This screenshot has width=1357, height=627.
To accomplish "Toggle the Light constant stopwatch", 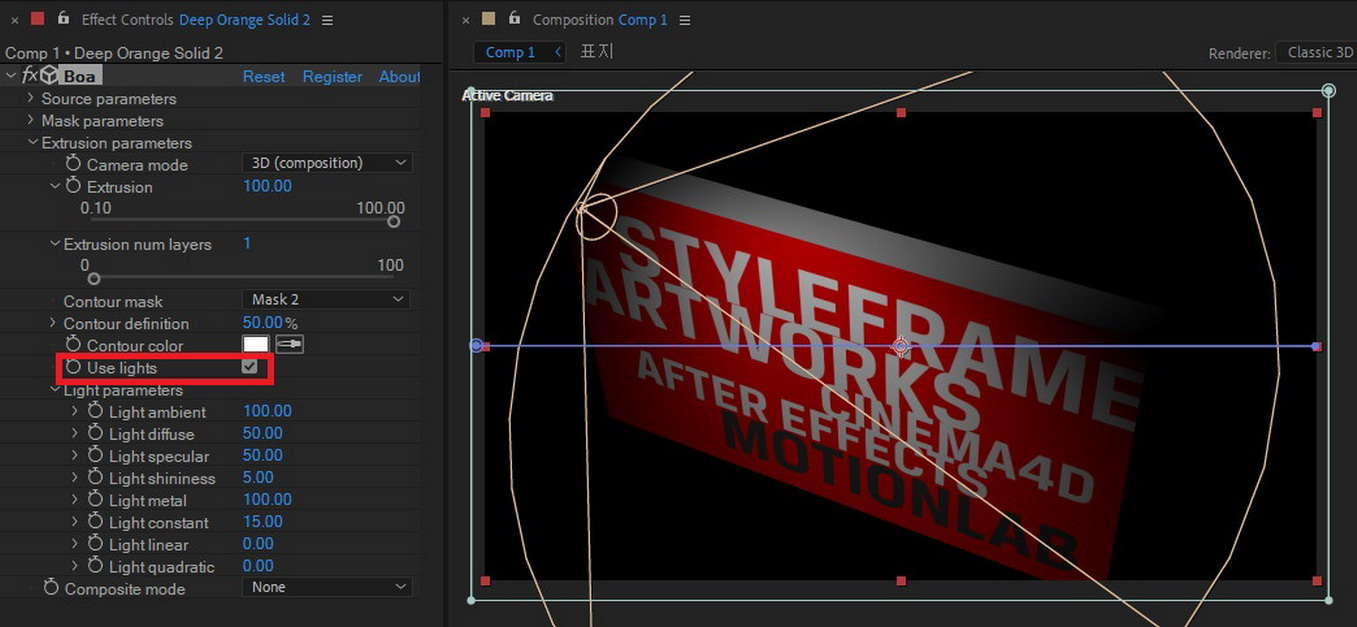I will [95, 521].
